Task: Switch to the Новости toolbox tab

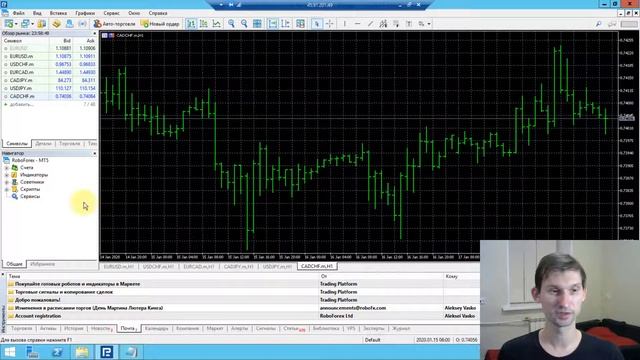Action: tap(101, 329)
